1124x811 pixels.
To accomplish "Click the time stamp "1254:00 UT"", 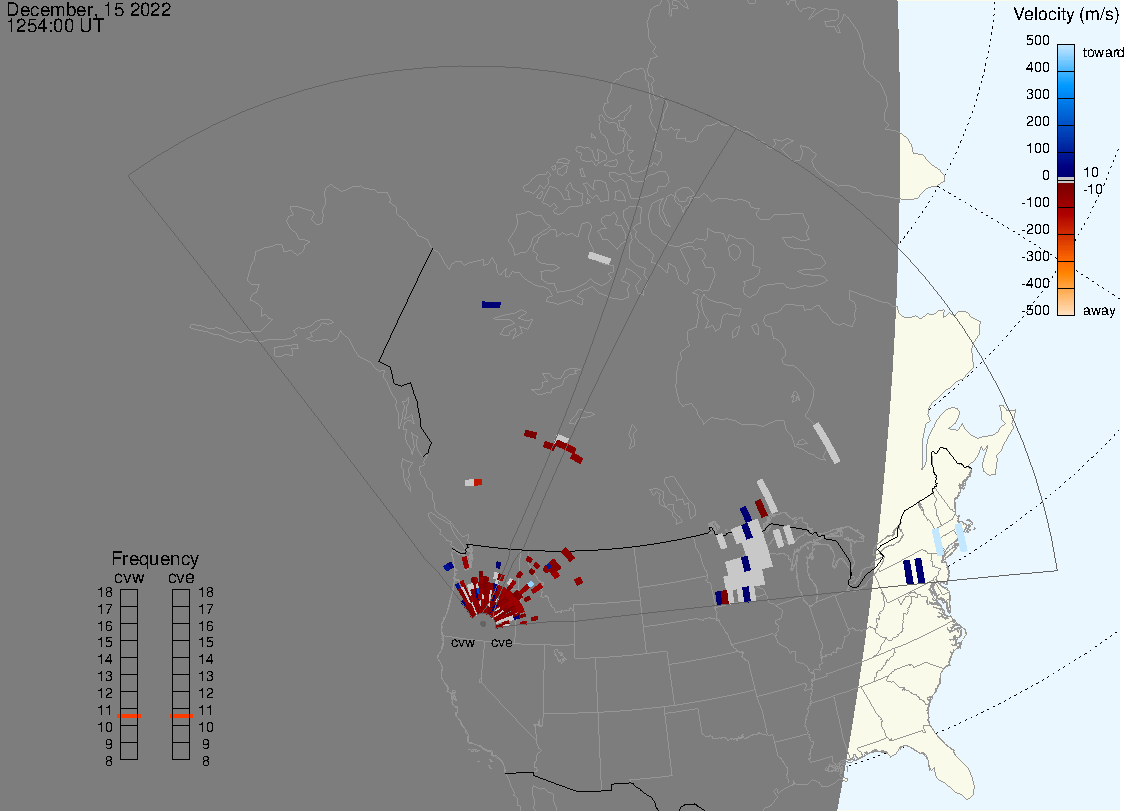I will tap(55, 26).
